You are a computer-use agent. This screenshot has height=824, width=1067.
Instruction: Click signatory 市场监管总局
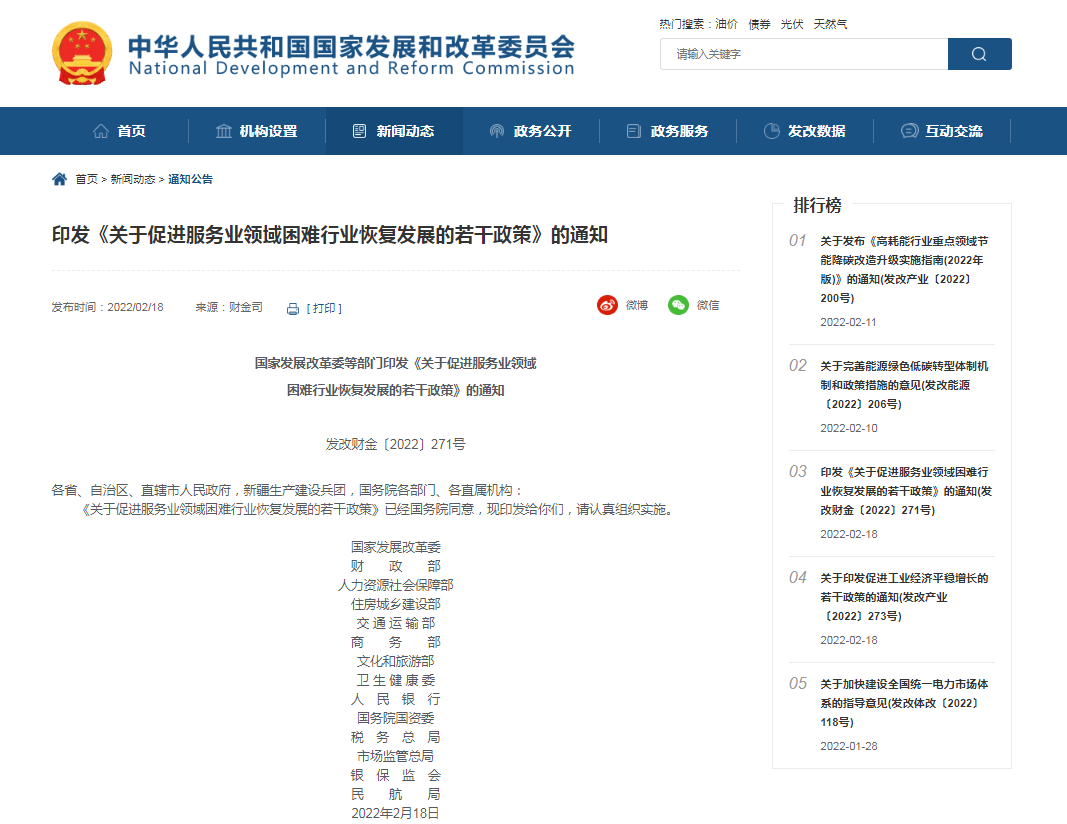point(395,757)
